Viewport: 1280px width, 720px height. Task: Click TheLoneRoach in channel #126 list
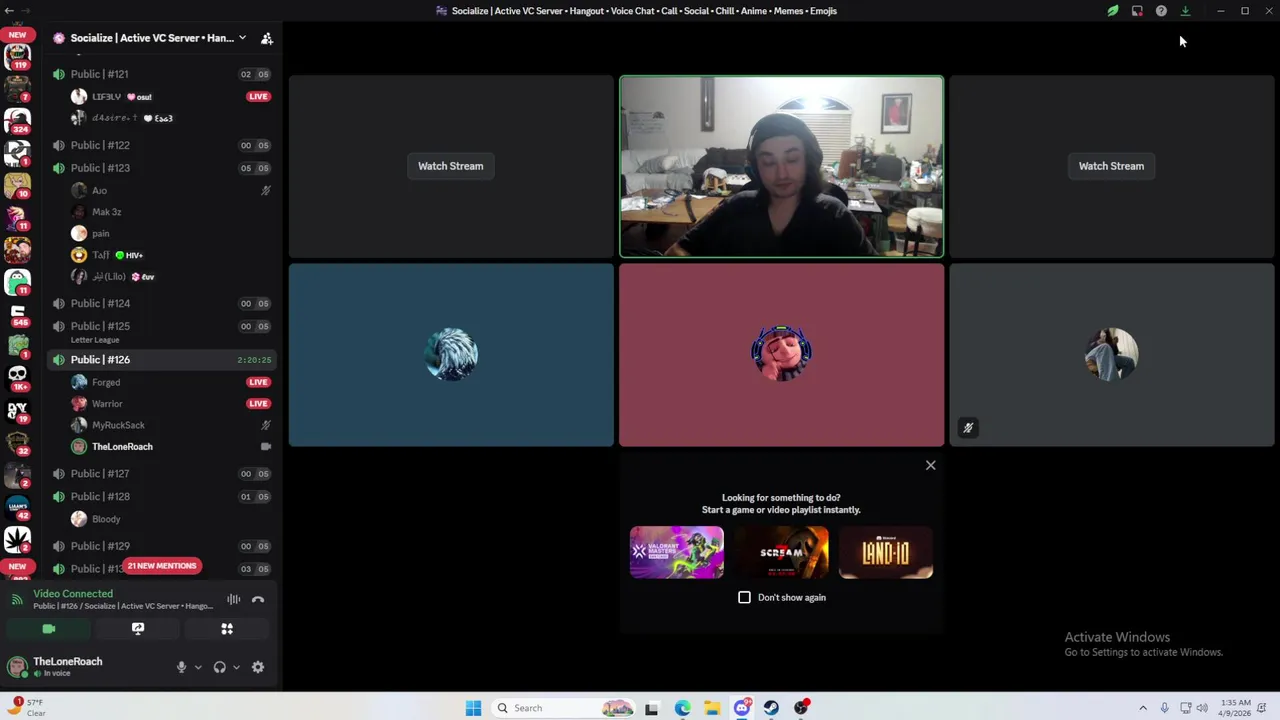click(x=171, y=447)
